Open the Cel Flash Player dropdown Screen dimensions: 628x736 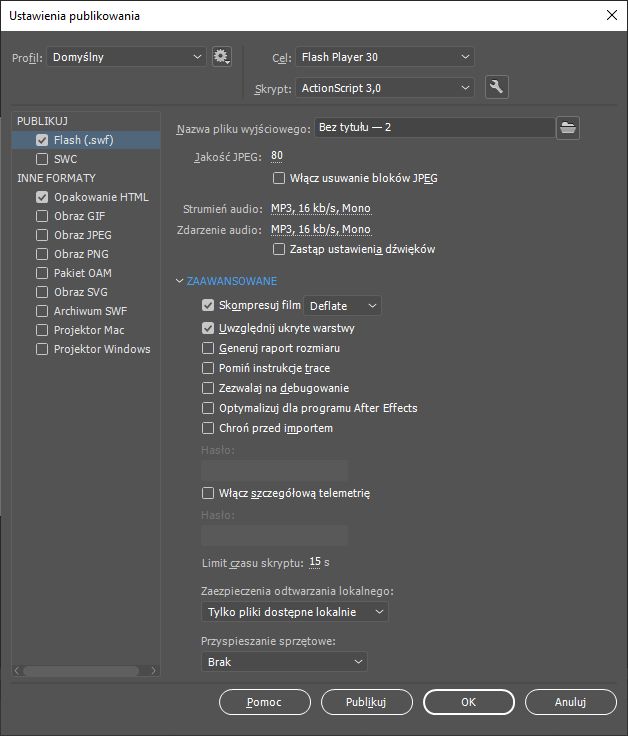coord(385,57)
